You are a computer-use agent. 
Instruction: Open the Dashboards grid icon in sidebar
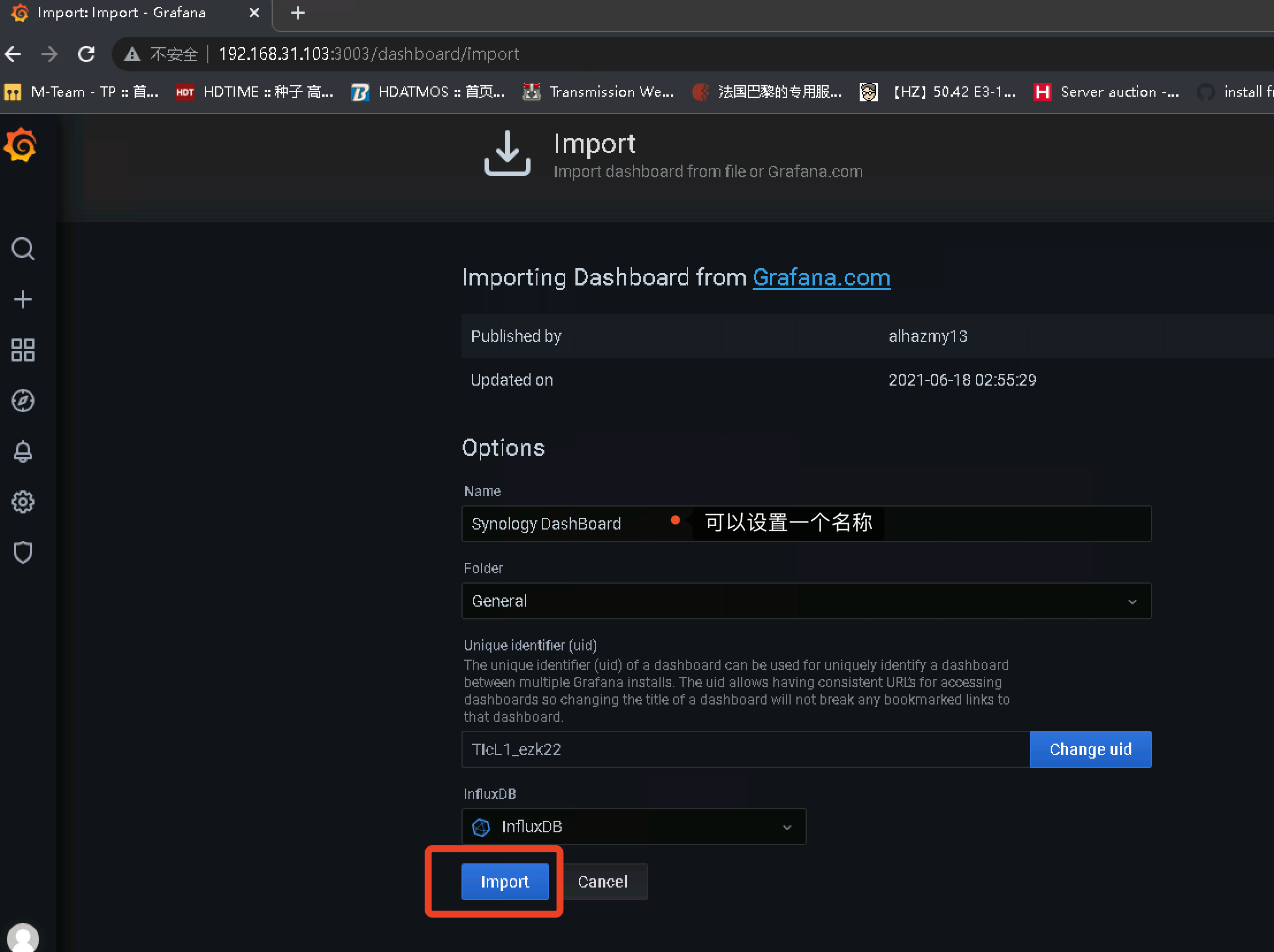point(23,349)
